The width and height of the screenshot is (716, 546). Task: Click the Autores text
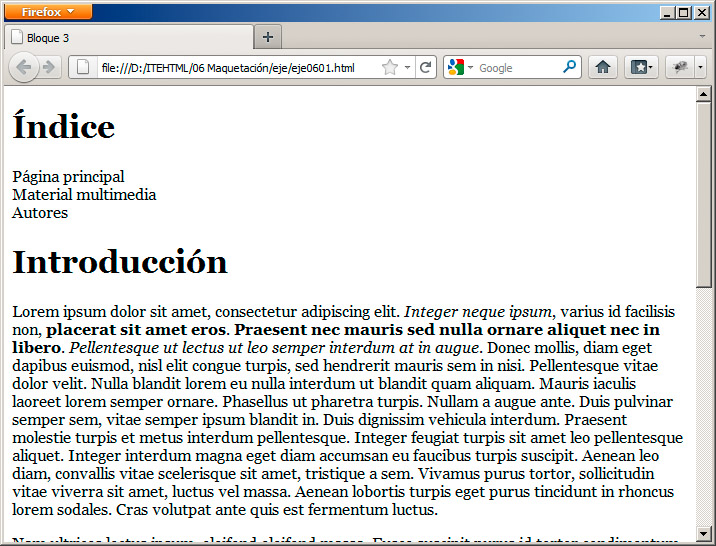pos(40,213)
